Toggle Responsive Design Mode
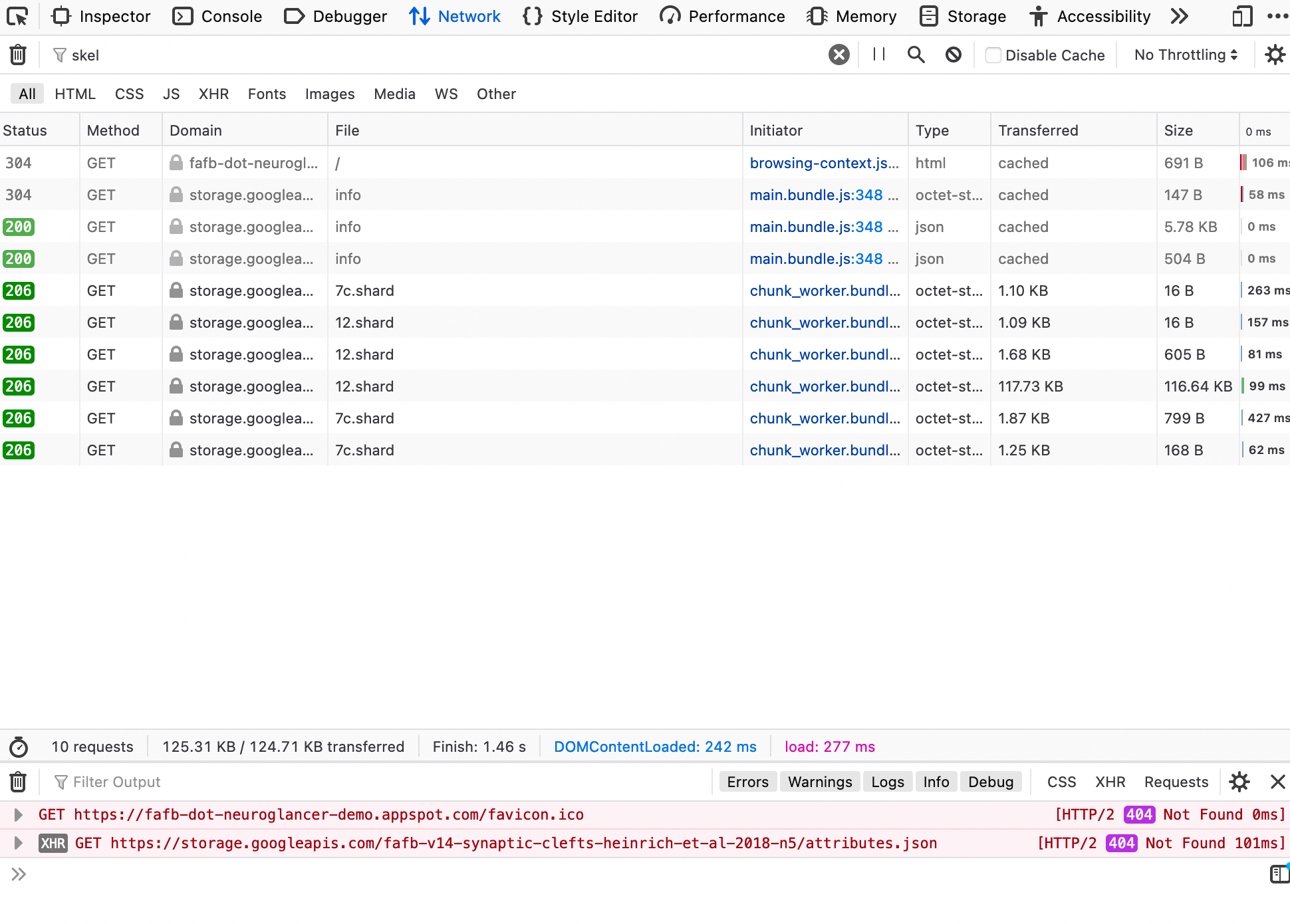This screenshot has height=924, width=1290. [1242, 16]
